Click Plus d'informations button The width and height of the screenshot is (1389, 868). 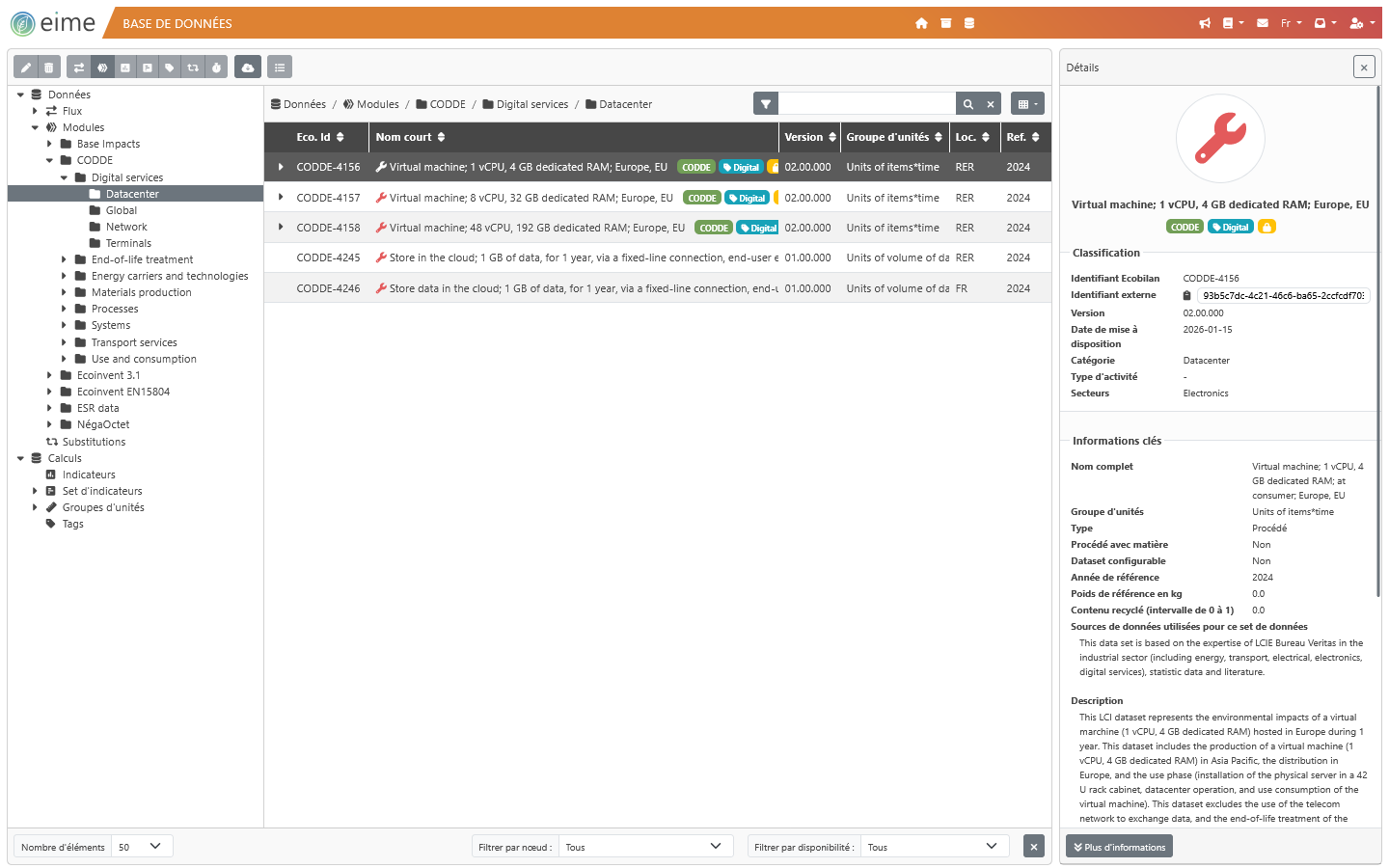[1119, 847]
